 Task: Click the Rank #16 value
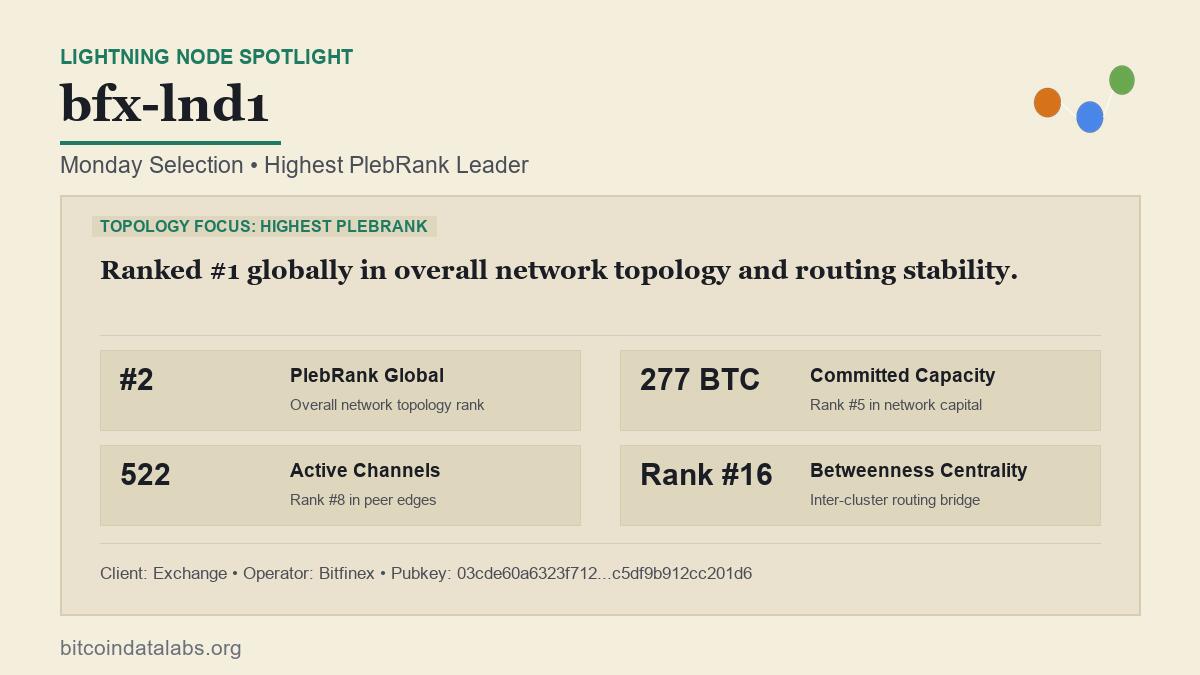click(706, 475)
